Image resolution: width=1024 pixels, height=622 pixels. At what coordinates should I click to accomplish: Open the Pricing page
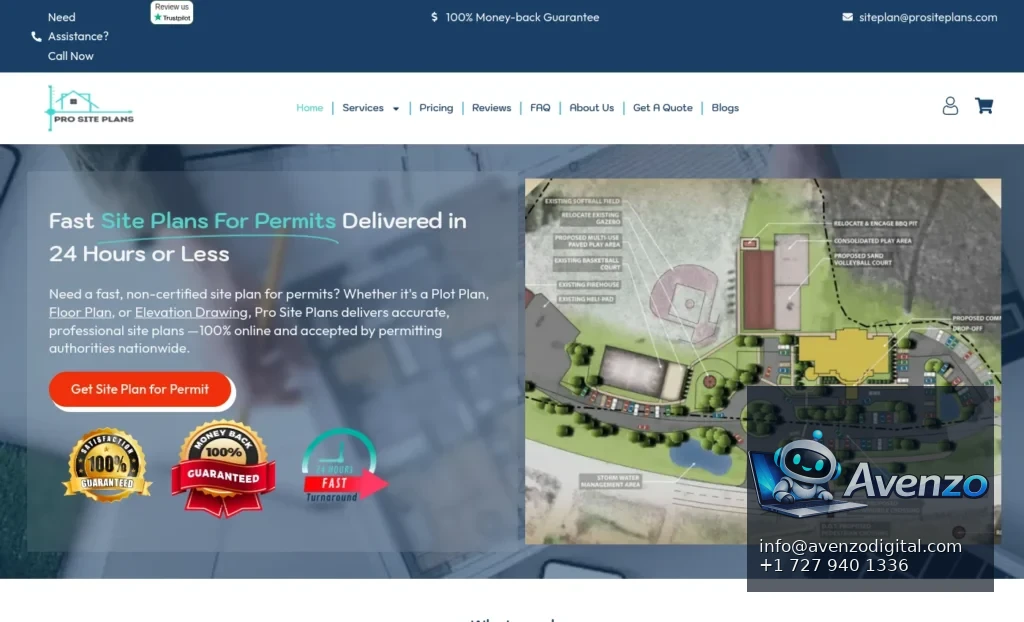[436, 108]
